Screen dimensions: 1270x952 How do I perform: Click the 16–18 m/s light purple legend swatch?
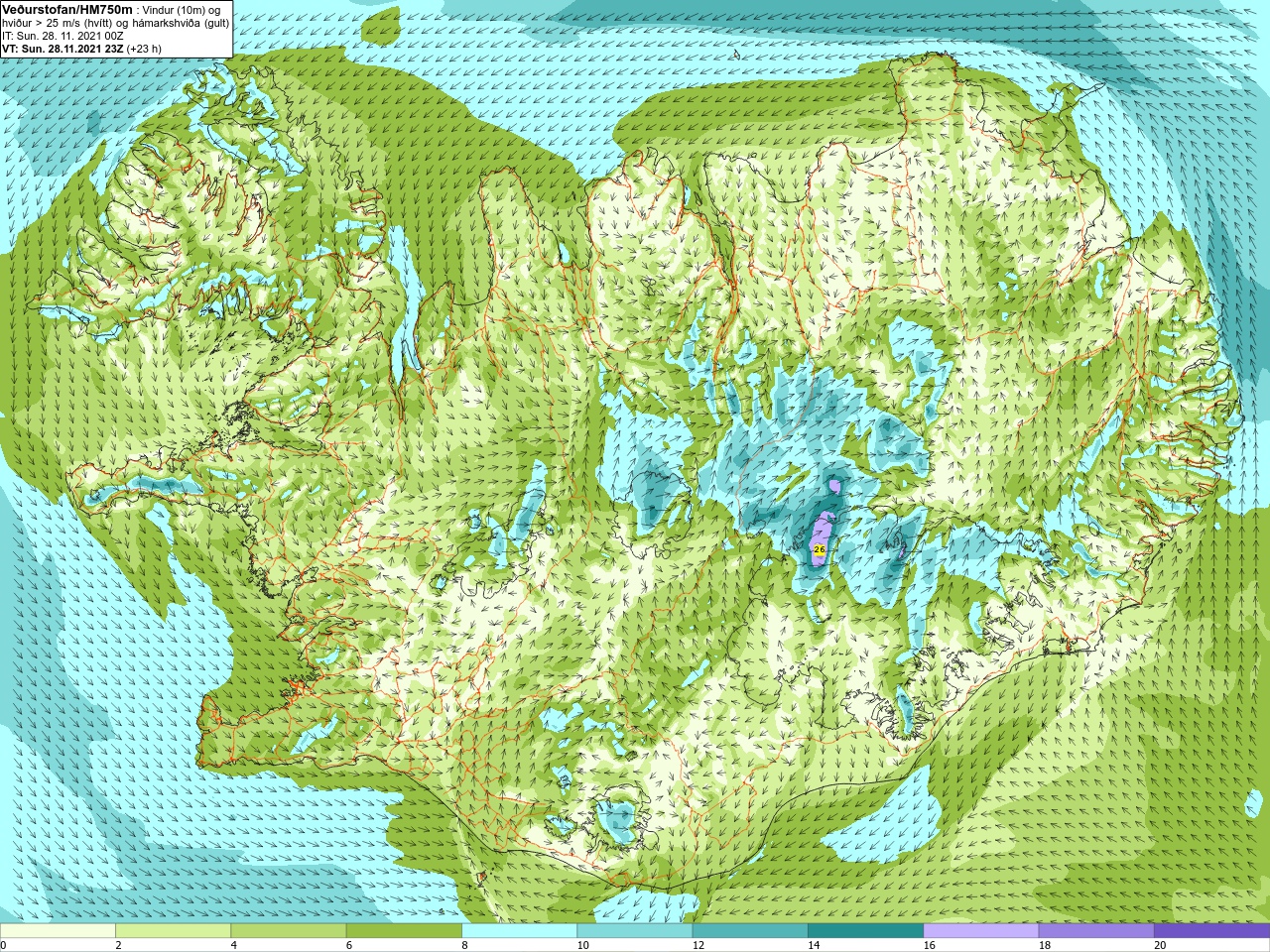pos(981,931)
